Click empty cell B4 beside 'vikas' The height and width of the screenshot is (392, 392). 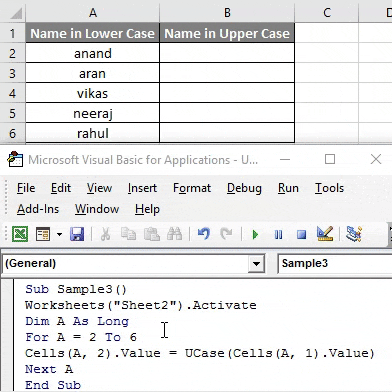tap(227, 93)
